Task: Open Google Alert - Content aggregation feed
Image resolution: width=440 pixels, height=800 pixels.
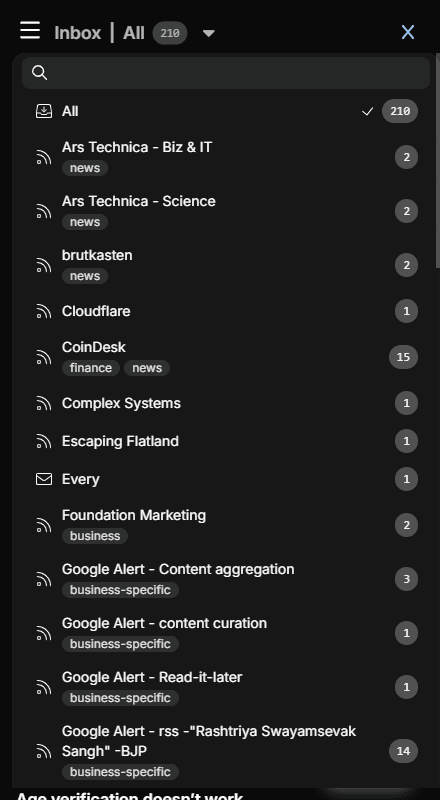Action: pyautogui.click(x=226, y=579)
